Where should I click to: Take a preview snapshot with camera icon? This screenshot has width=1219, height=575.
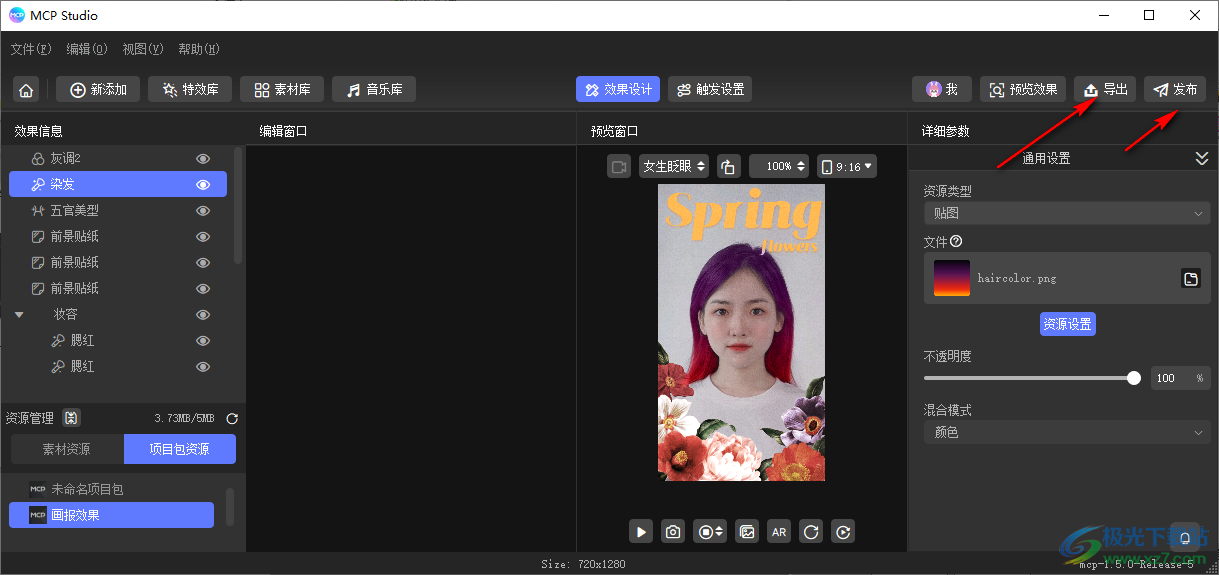click(673, 532)
